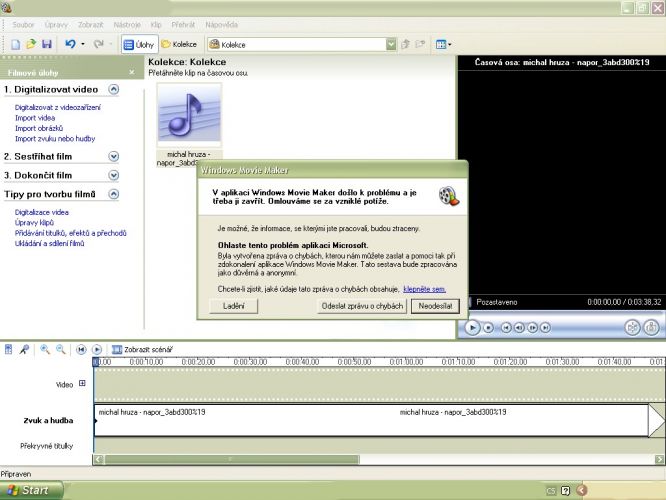Viewport: 666px width, 500px height.
Task: Expand the Sestříhat film section
Action: [x=113, y=156]
